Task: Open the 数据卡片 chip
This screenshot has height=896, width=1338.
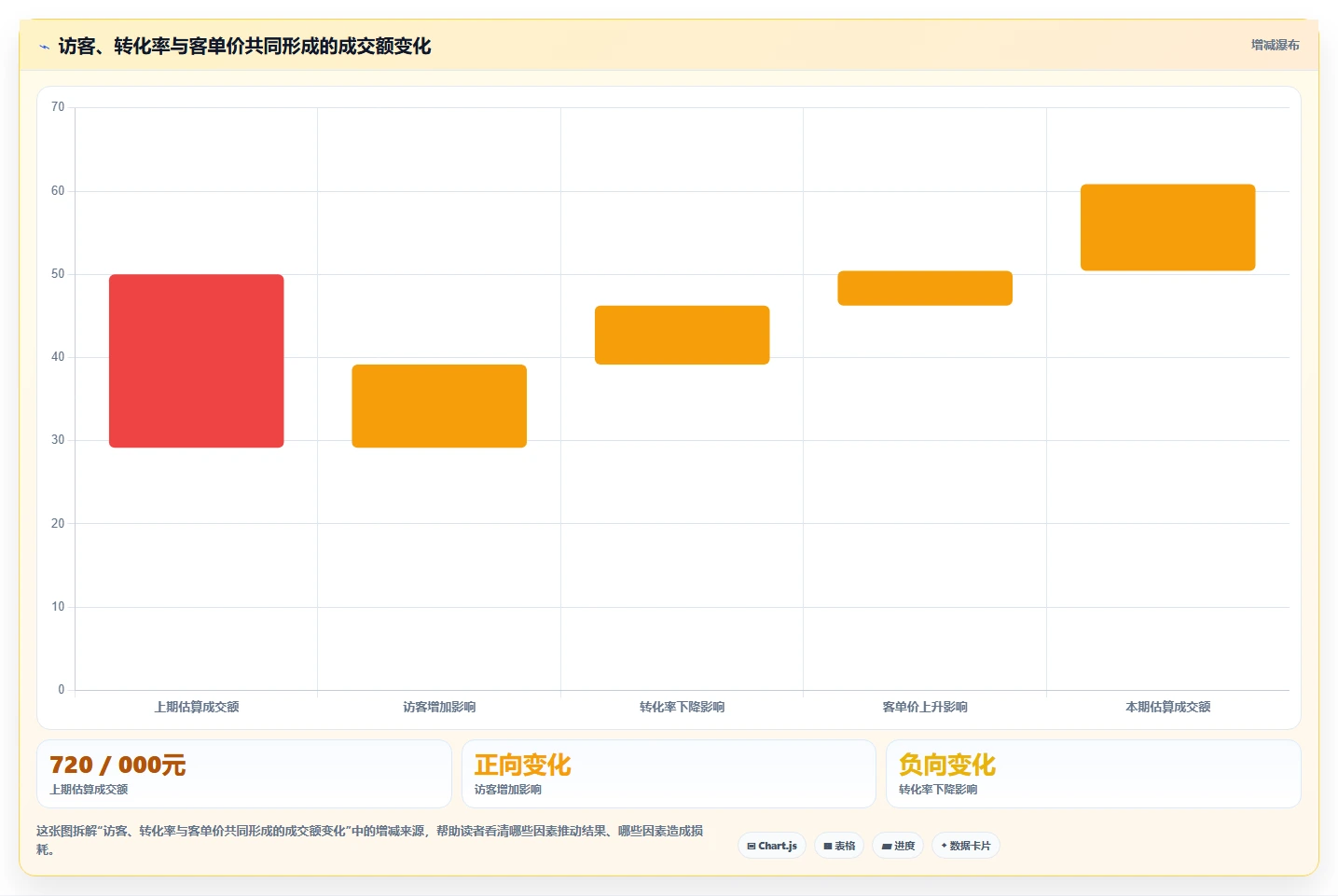Action: (x=966, y=846)
